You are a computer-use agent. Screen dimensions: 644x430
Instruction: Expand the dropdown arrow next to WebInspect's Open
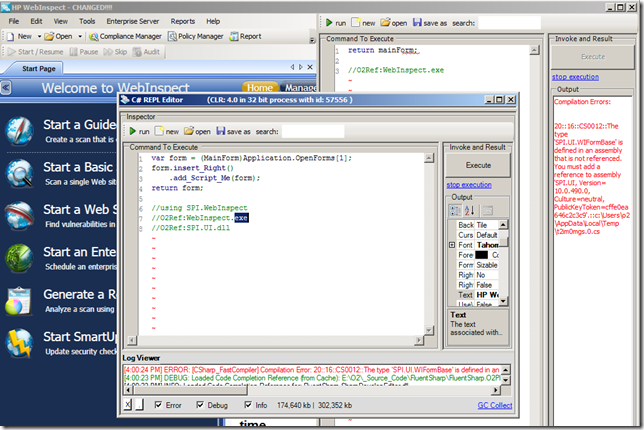pos(81,36)
